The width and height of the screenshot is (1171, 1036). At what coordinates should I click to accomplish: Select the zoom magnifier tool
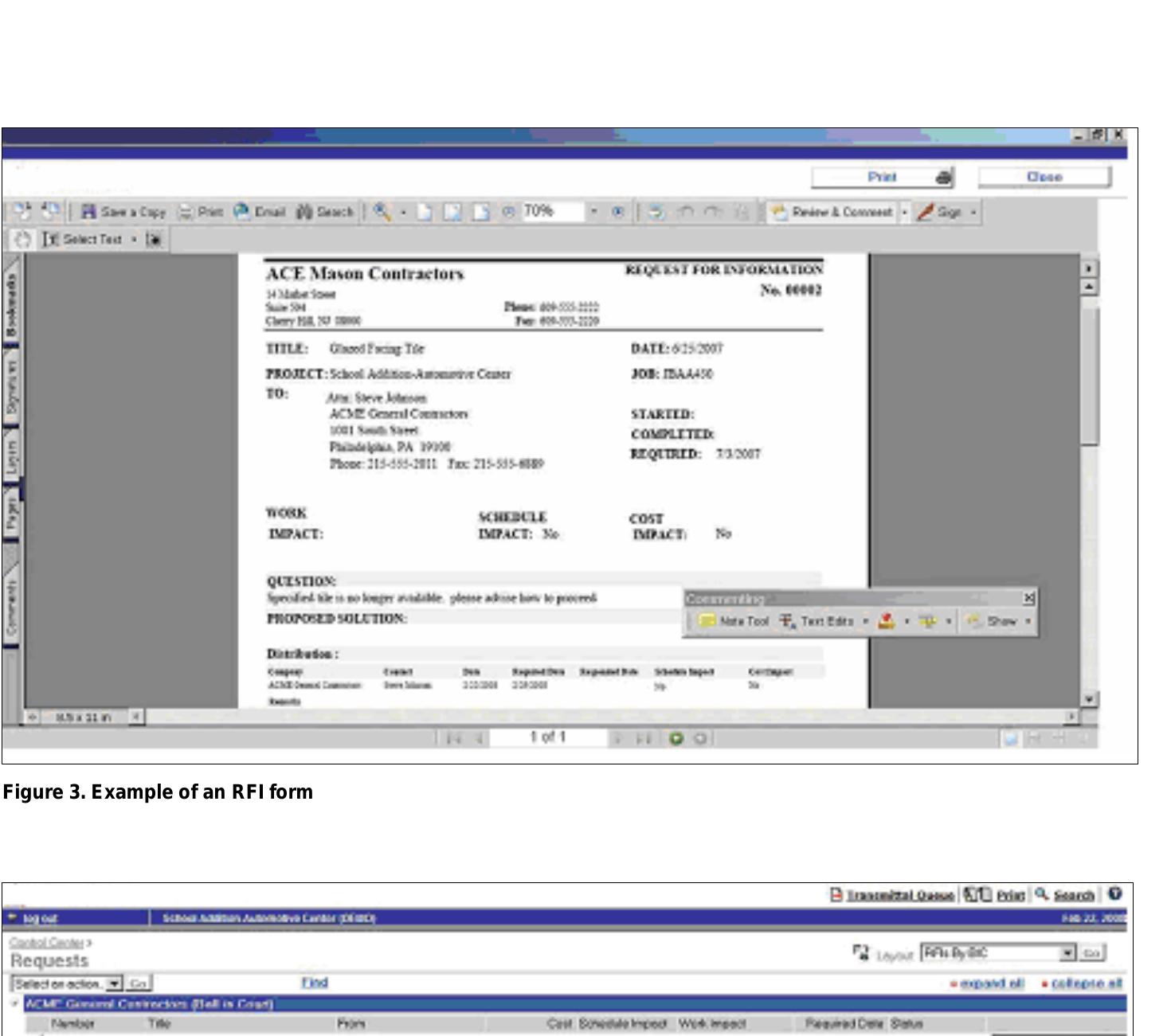coord(383,212)
